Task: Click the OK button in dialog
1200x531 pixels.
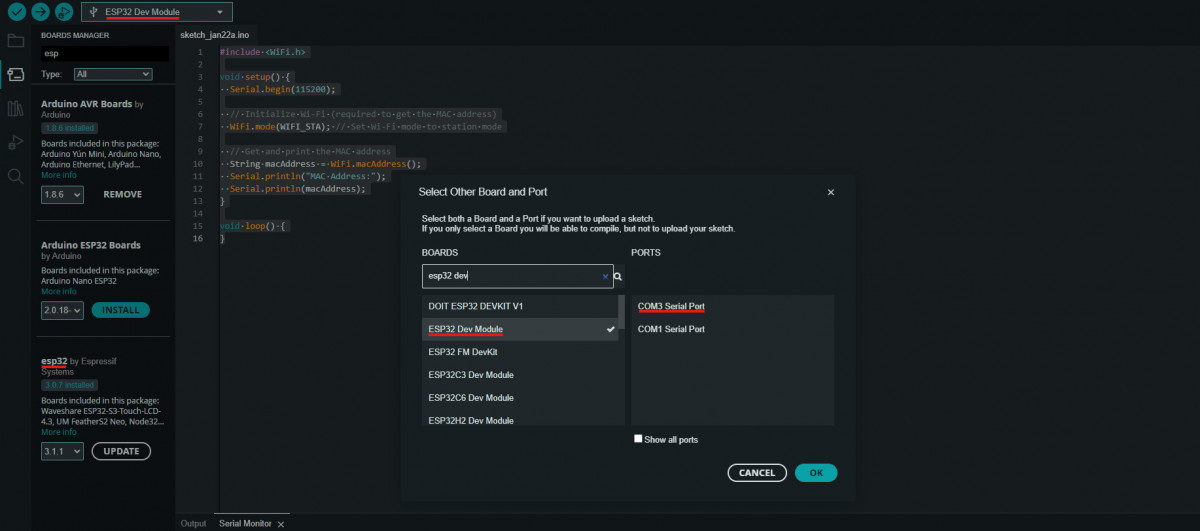Action: point(816,473)
